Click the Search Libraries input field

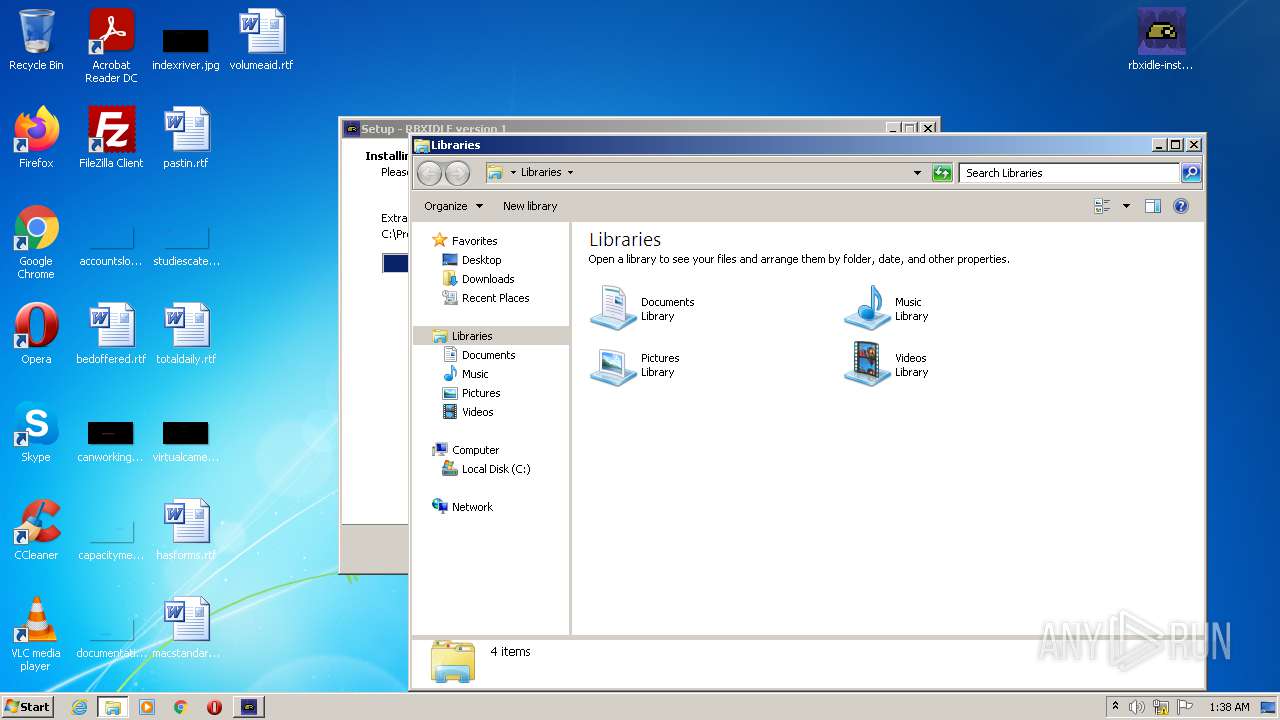click(x=1069, y=173)
